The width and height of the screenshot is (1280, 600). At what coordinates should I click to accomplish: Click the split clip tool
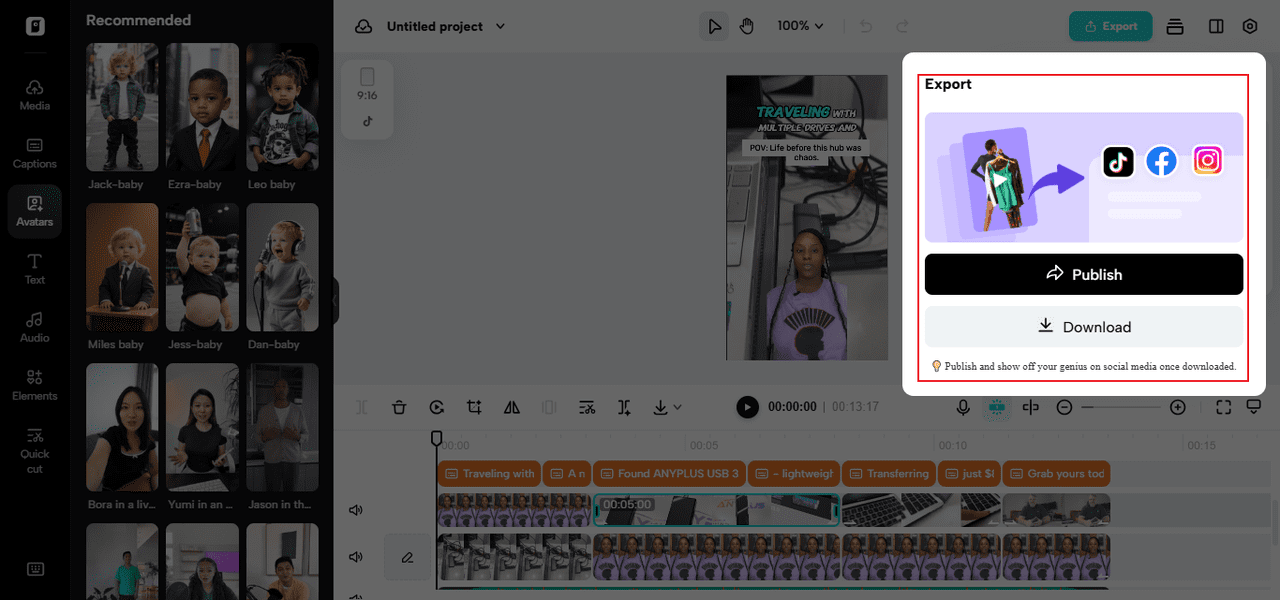click(x=361, y=407)
